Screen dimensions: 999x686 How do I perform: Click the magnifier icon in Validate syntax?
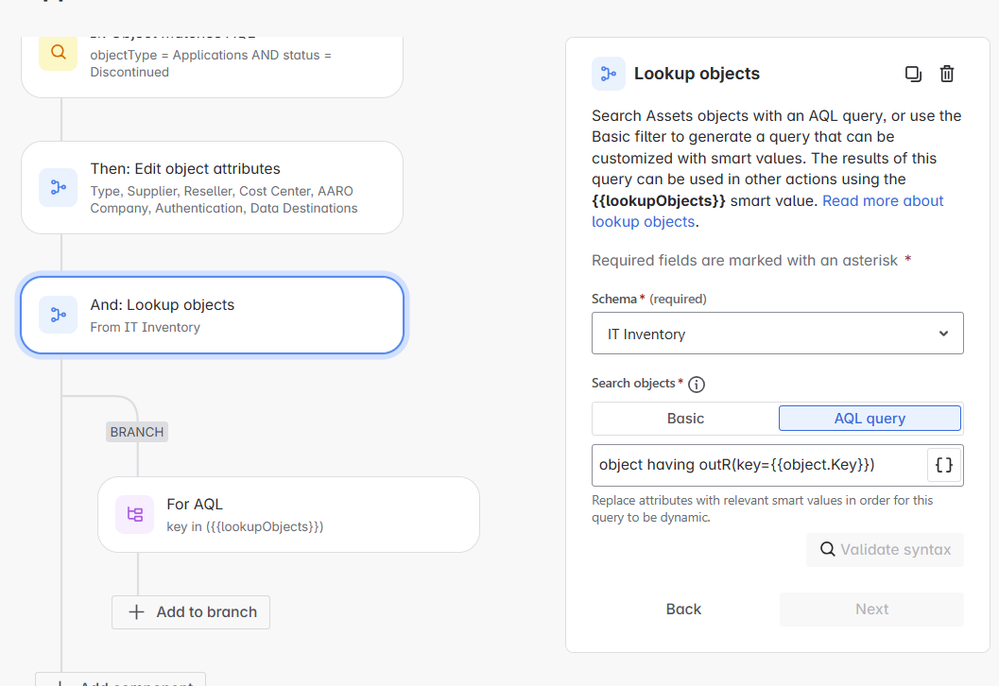(x=827, y=549)
